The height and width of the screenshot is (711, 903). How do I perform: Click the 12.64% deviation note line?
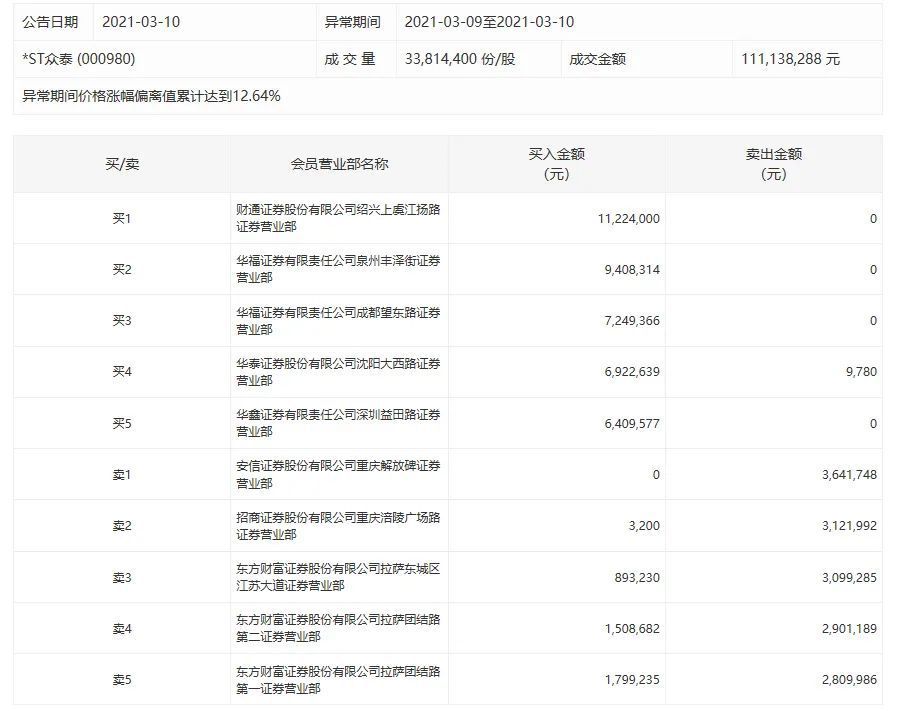coord(151,96)
